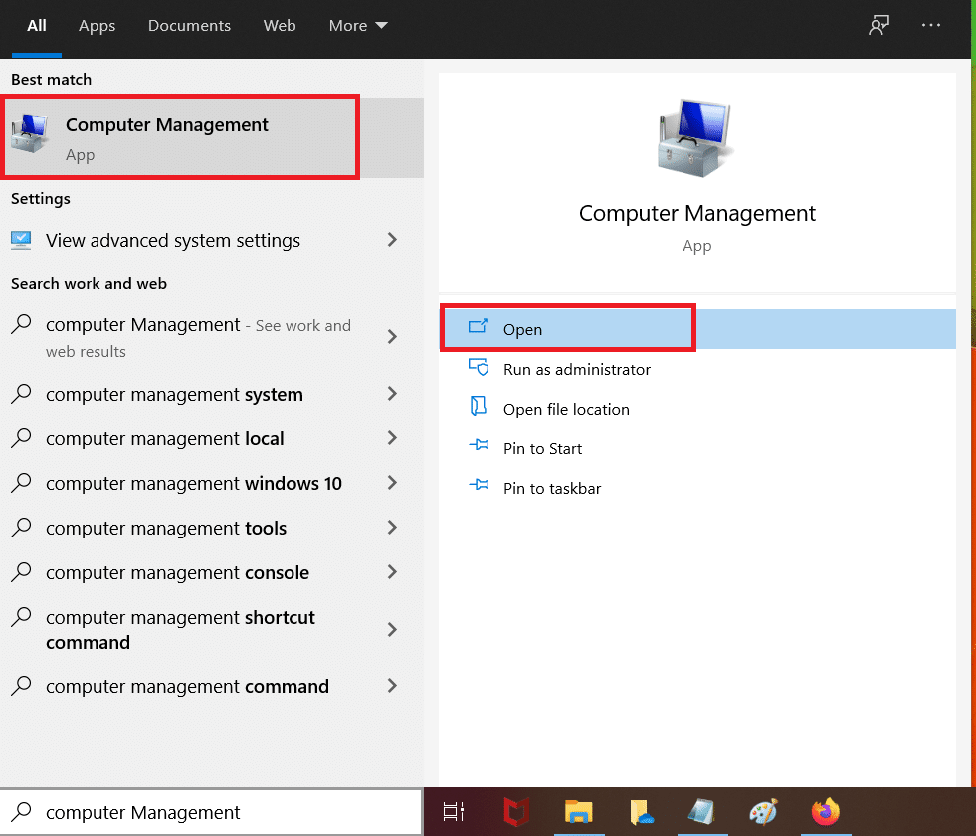
Task: Expand the More dropdown menu
Action: (x=357, y=25)
